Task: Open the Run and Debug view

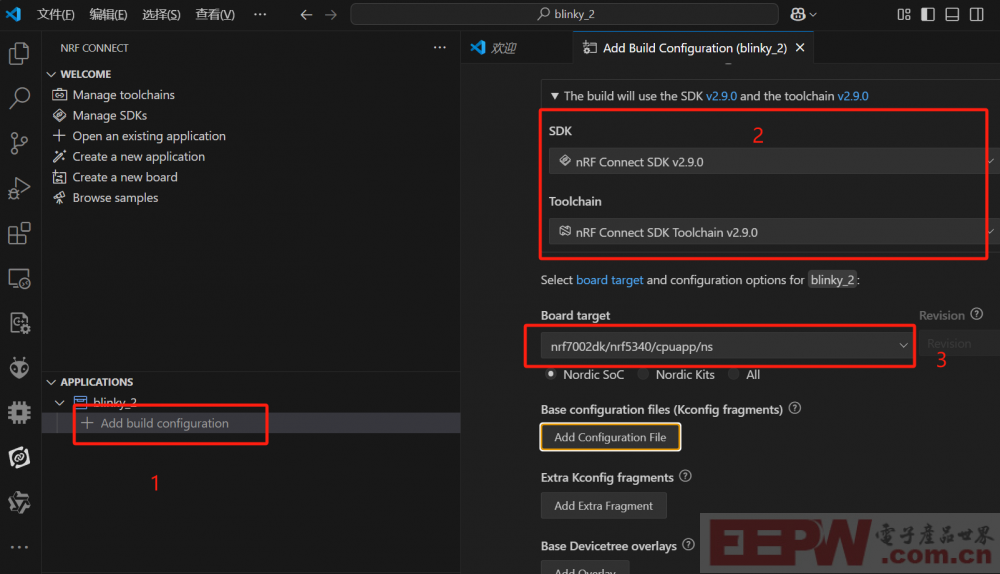Action: 19,188
